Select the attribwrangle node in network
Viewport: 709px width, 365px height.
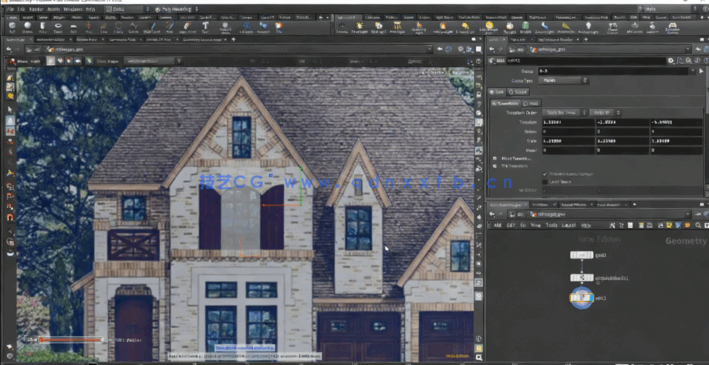click(x=581, y=278)
